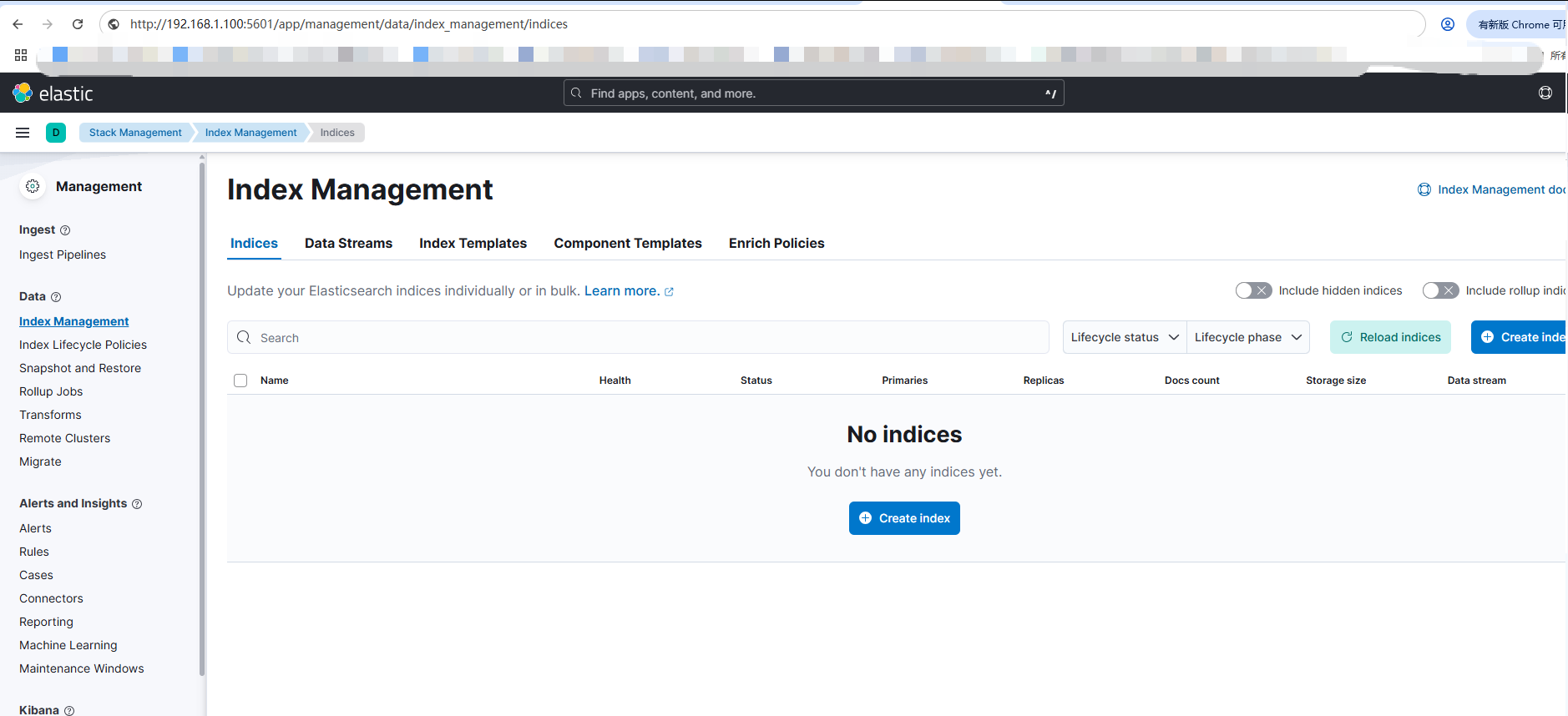Click the Management gear icon

(x=33, y=186)
